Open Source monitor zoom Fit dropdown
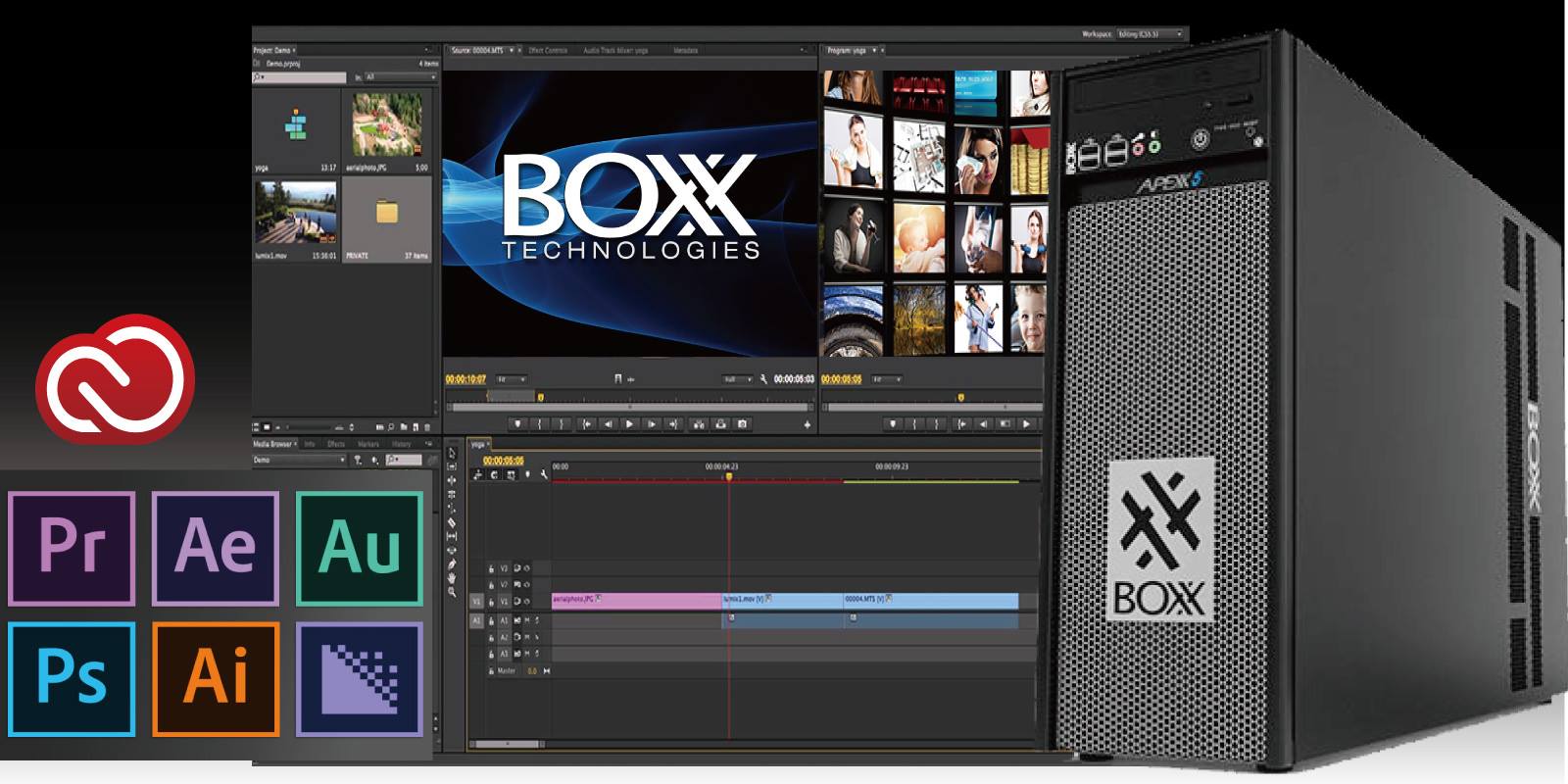1568x784 pixels. (x=512, y=379)
